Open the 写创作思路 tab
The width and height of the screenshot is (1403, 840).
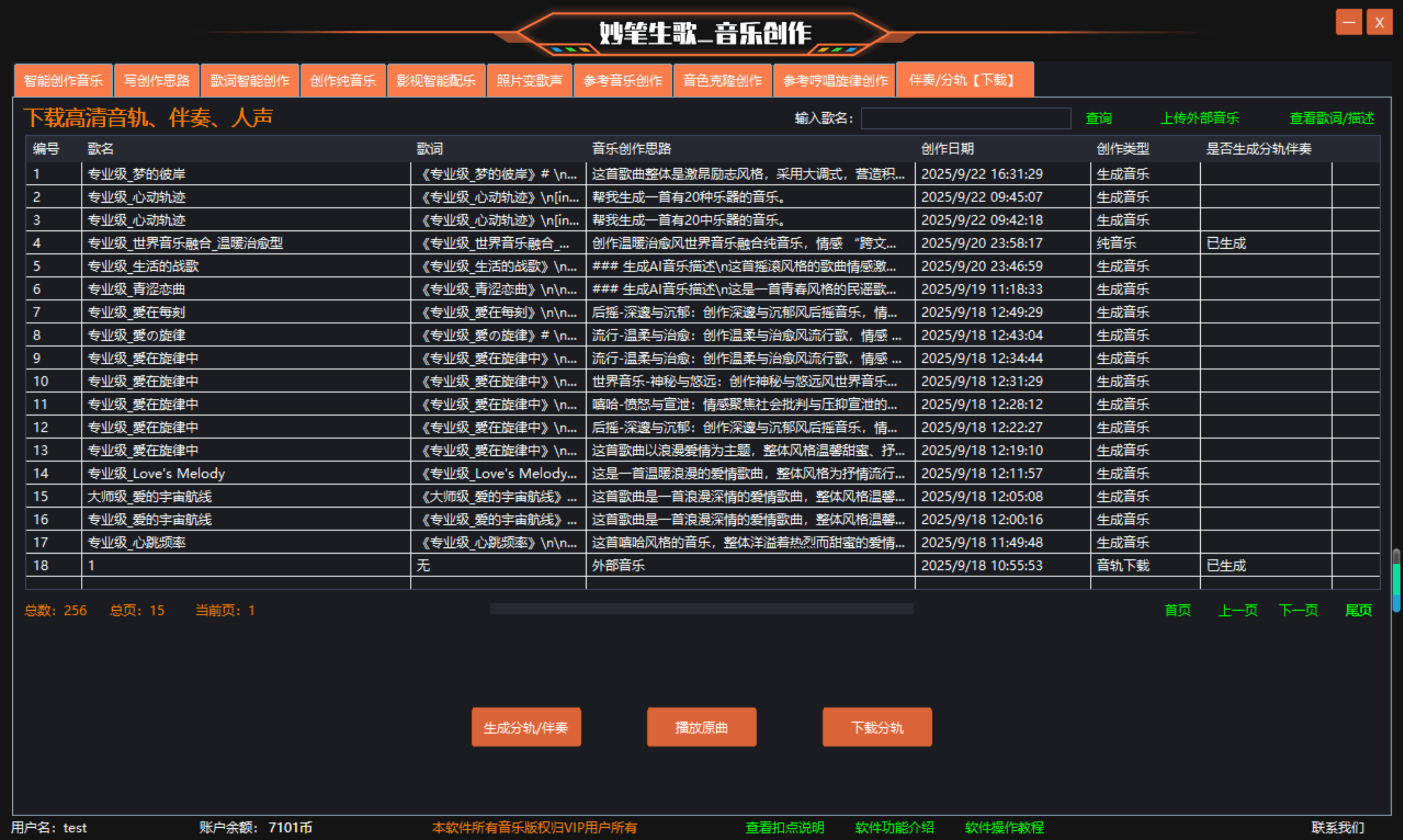pyautogui.click(x=157, y=80)
